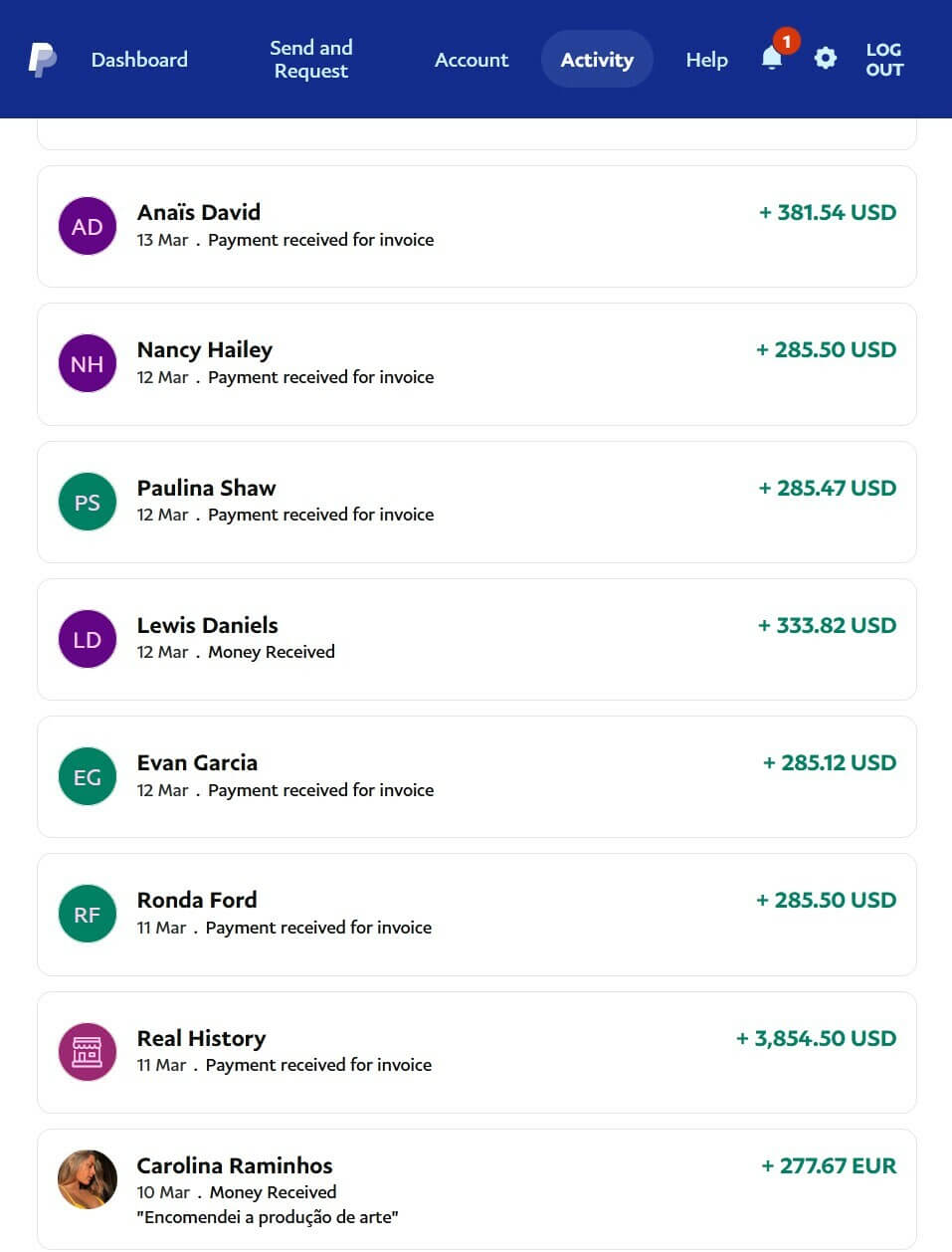
Task: Open the Help menu item
Action: (x=706, y=60)
